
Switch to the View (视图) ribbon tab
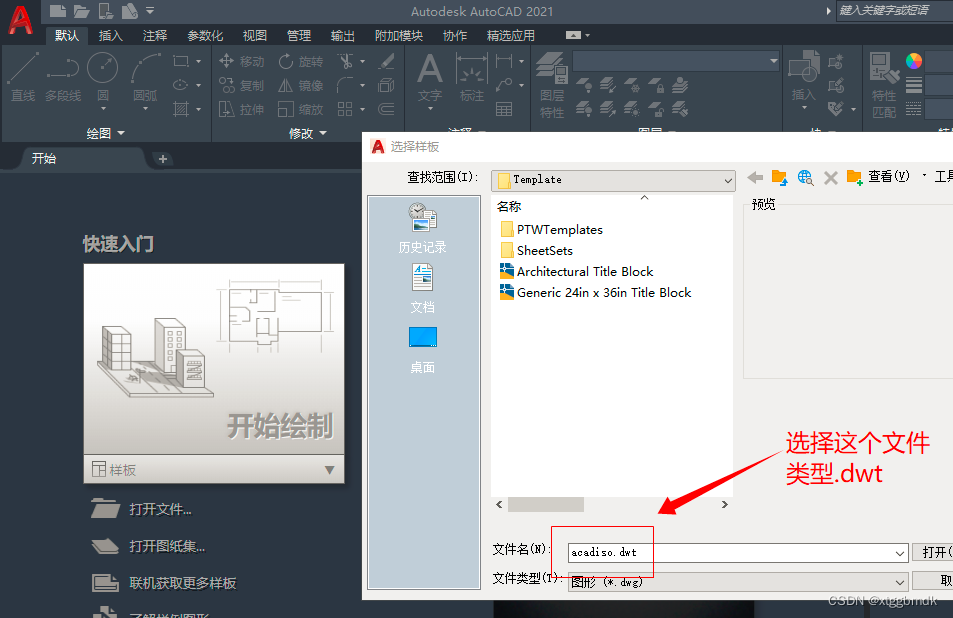click(x=255, y=35)
